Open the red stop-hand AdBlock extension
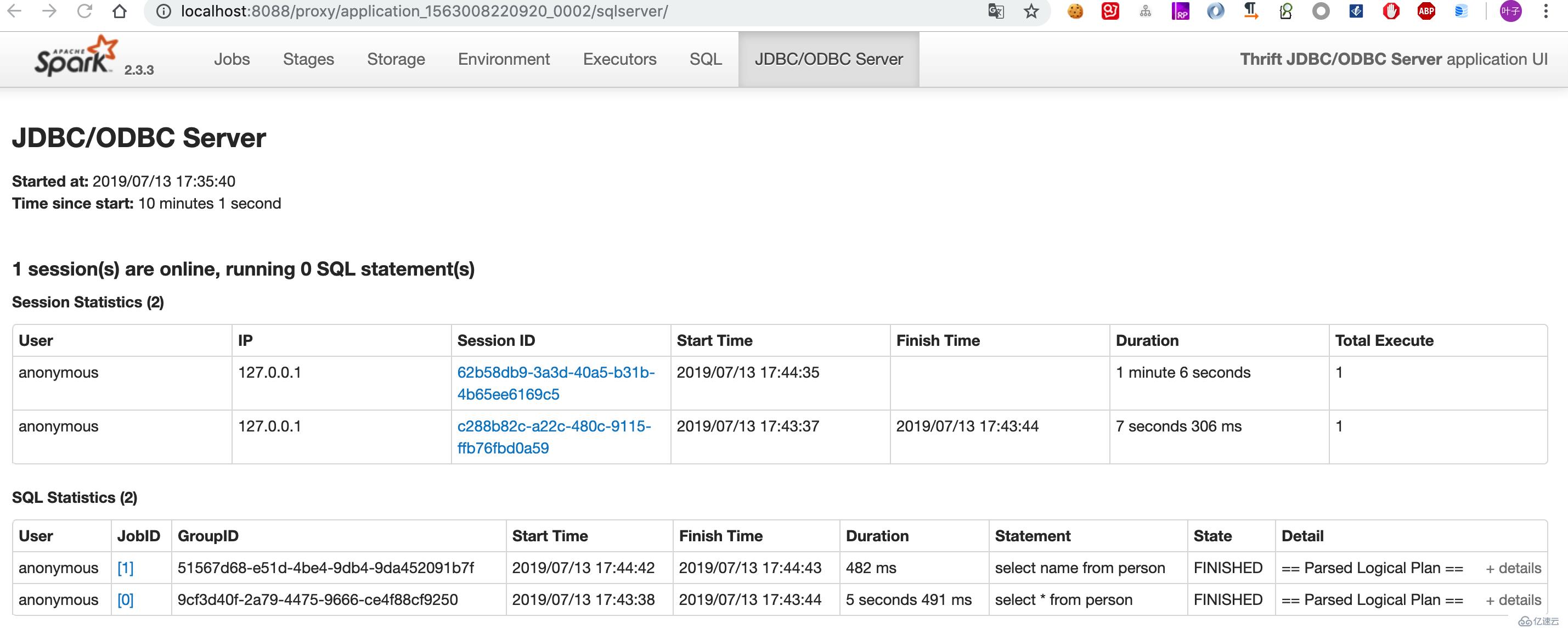The image size is (1568, 628). coord(1391,11)
